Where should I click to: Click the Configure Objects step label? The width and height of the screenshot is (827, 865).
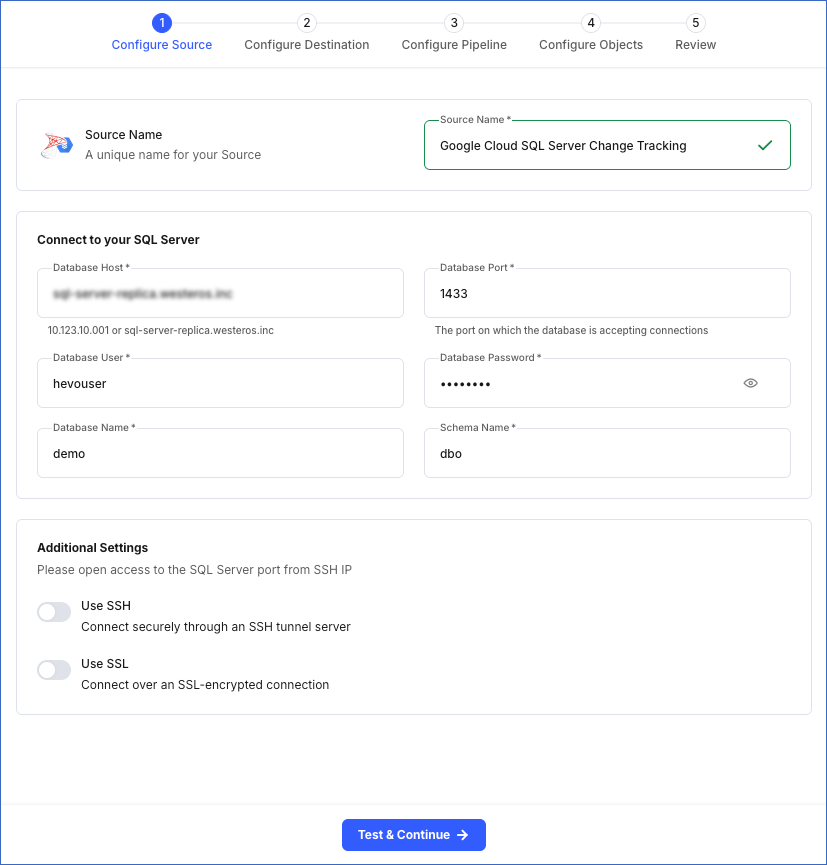tap(590, 45)
